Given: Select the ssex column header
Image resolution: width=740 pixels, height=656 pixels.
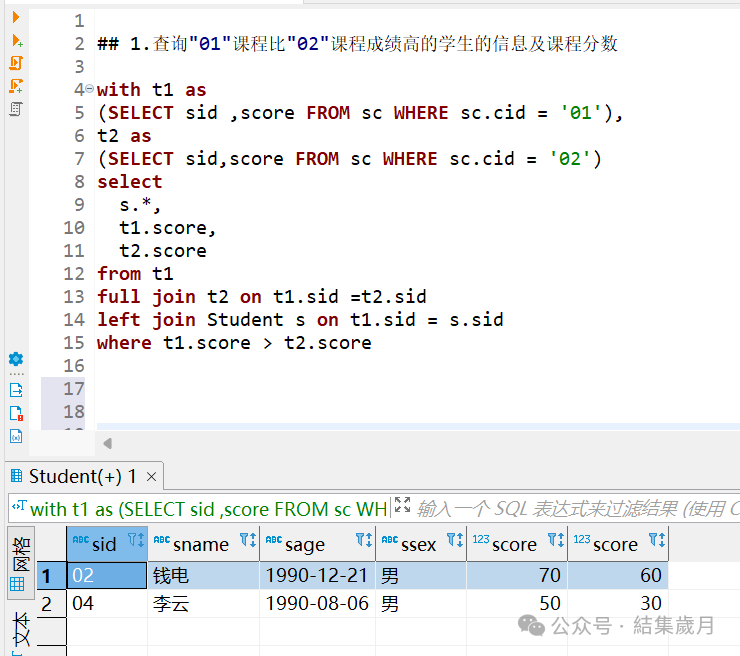Looking at the screenshot, I should [x=421, y=544].
